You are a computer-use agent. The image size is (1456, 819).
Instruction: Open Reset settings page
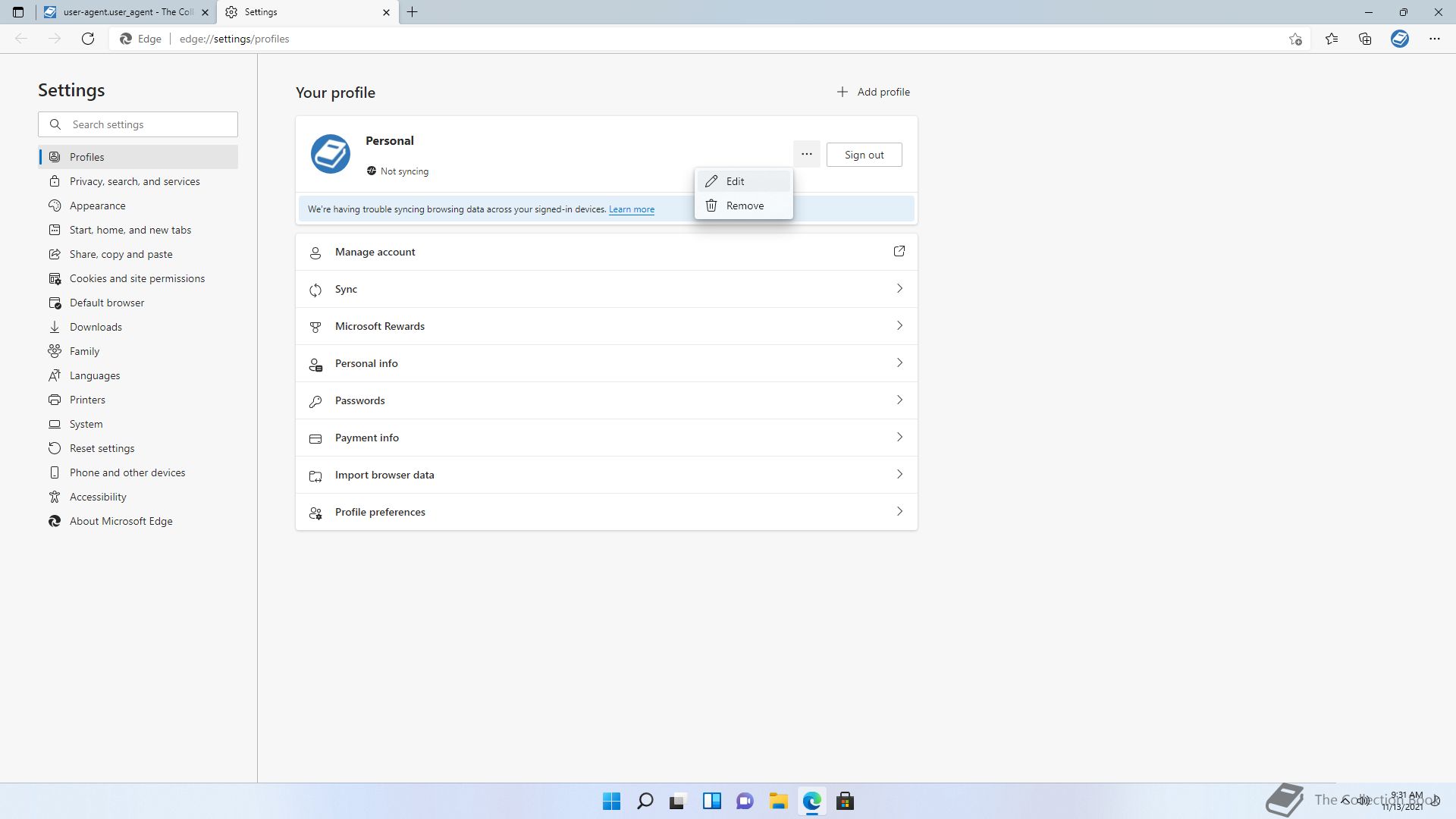pos(138,448)
